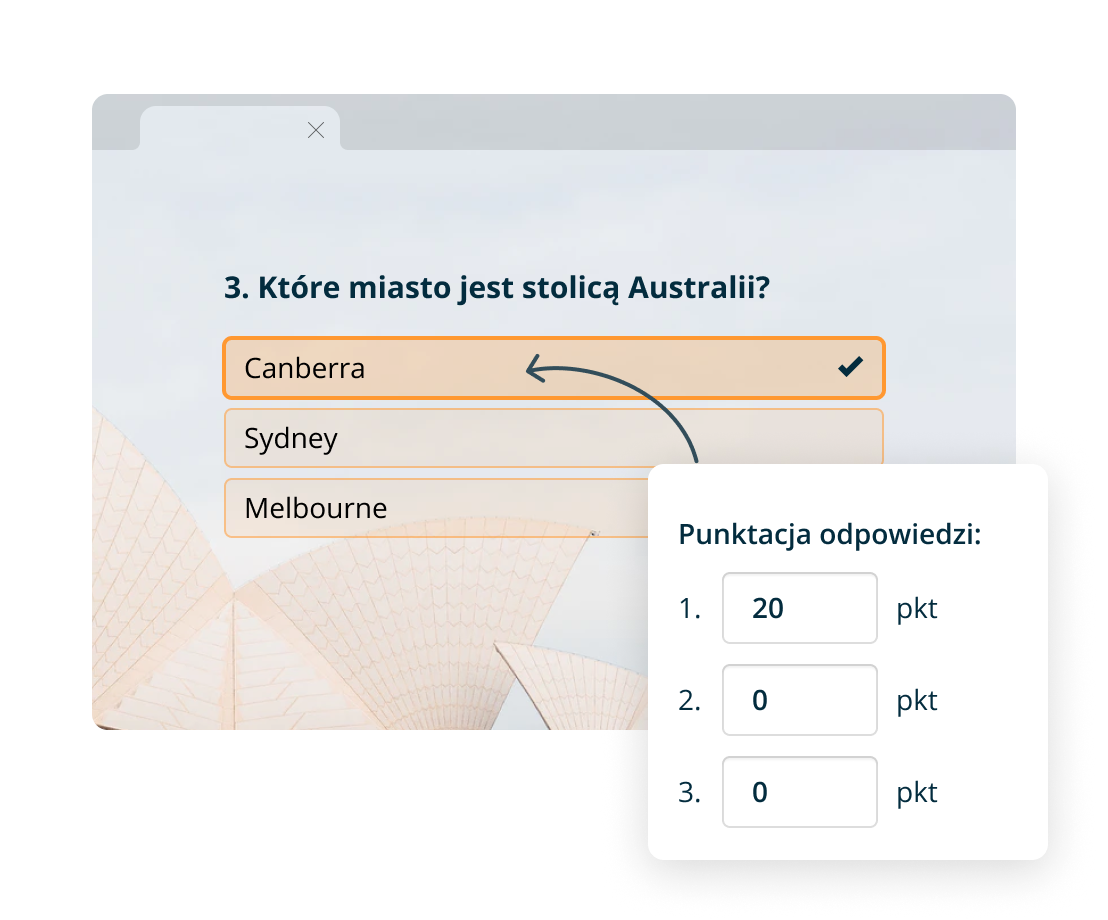Focus the points field for answer 2
This screenshot has height=920, width=1108.
coord(799,700)
